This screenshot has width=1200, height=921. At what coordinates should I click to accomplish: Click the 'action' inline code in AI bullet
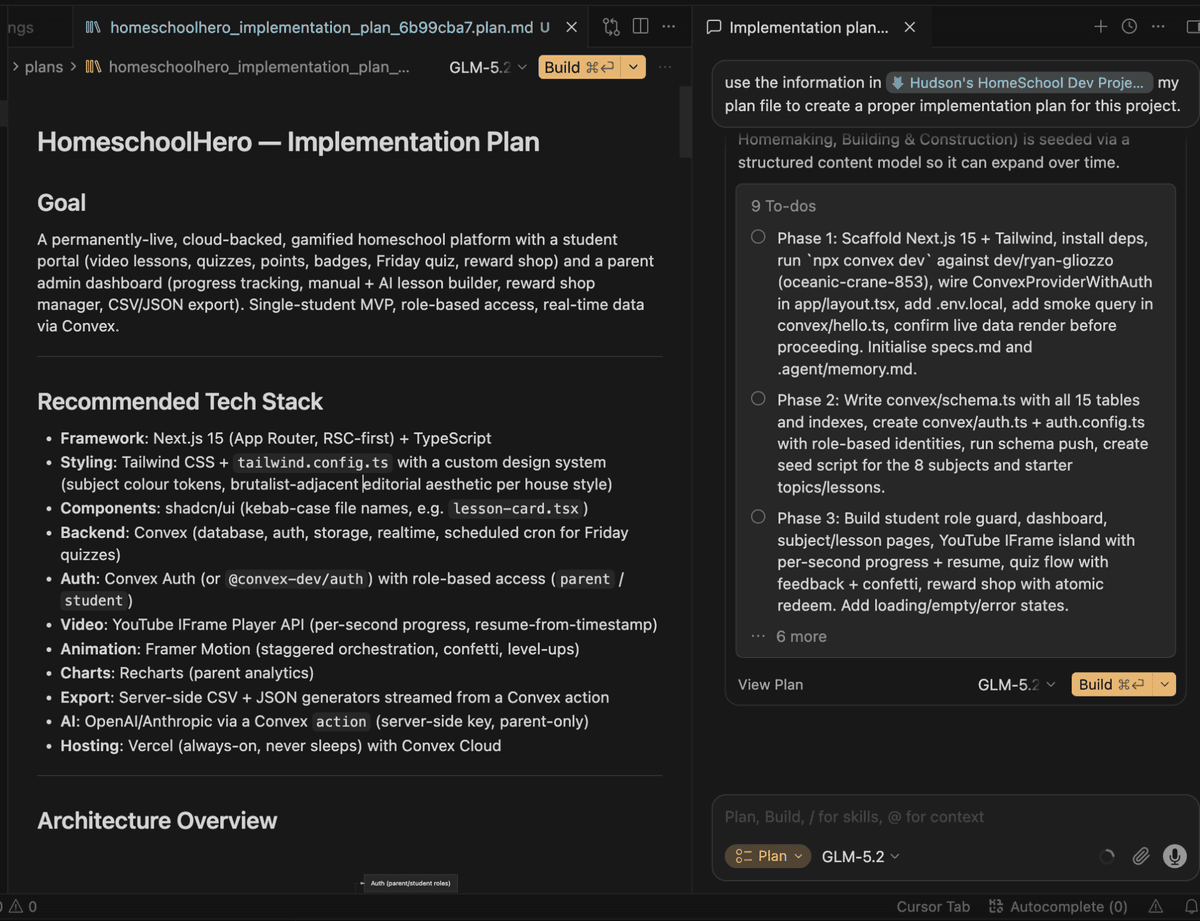(x=341, y=721)
